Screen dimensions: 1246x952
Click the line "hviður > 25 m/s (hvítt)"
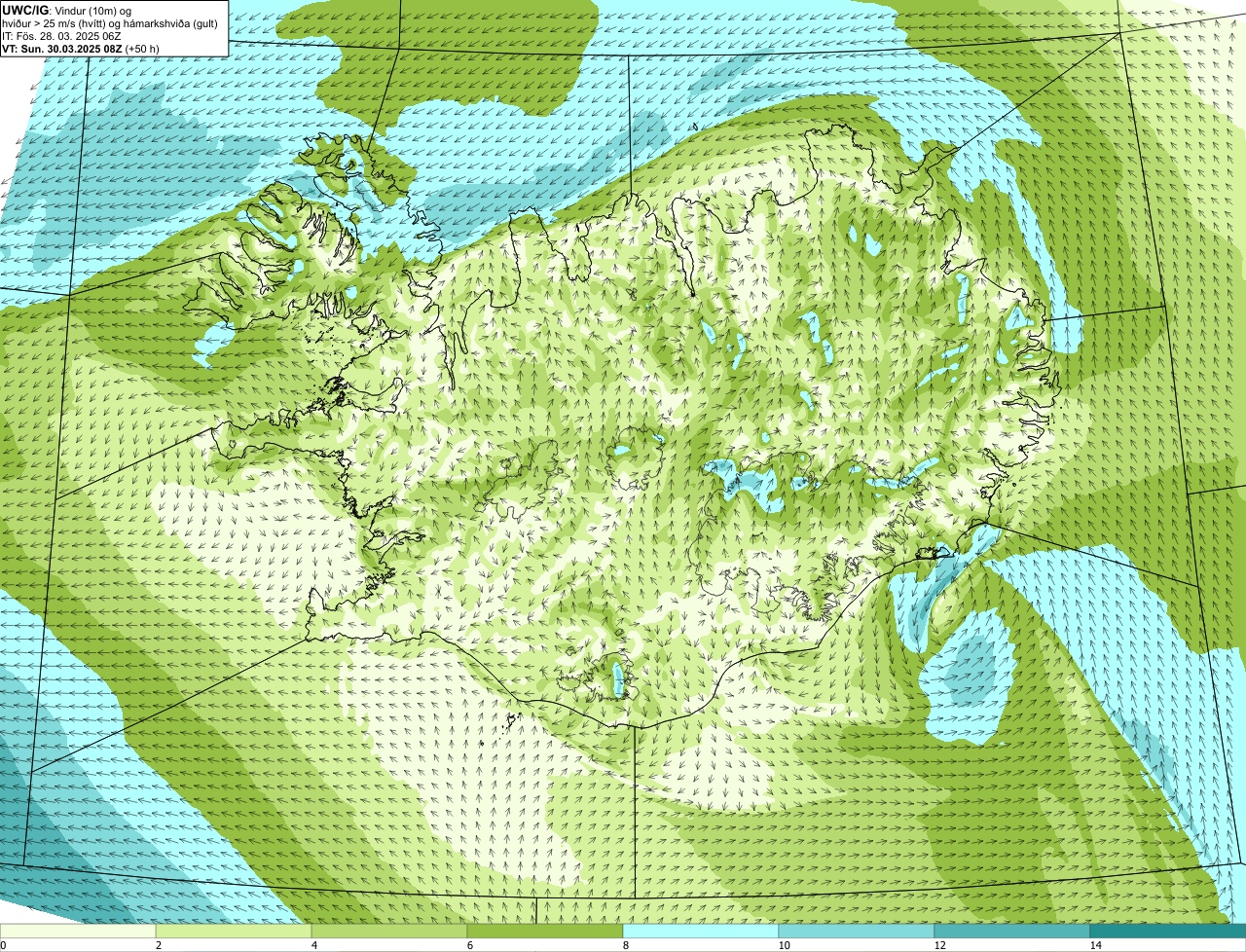coord(60,23)
